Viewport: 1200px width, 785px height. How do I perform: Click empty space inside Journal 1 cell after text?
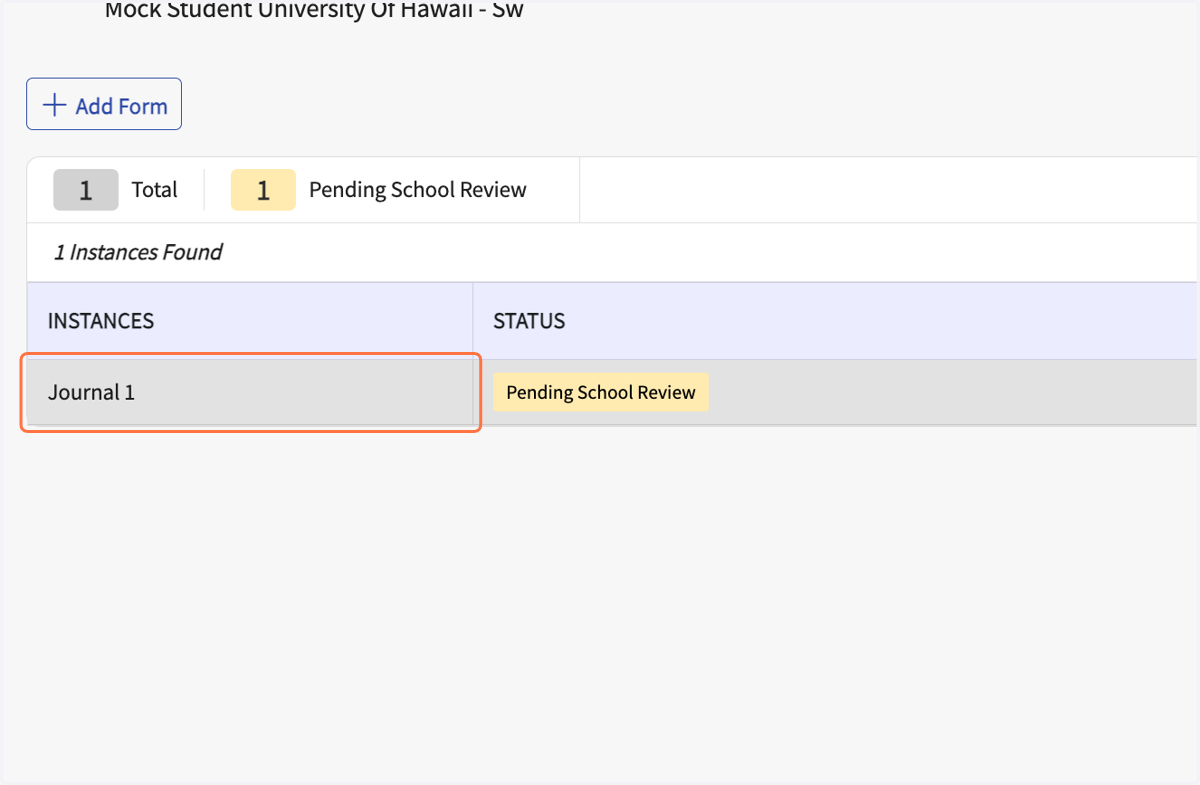300,392
